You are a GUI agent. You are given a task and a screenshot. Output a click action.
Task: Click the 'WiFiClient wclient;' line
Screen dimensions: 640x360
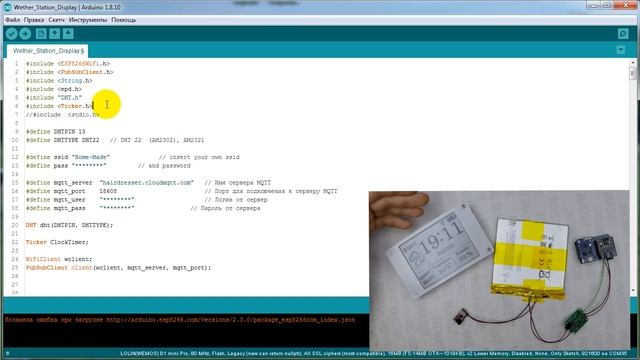point(59,259)
